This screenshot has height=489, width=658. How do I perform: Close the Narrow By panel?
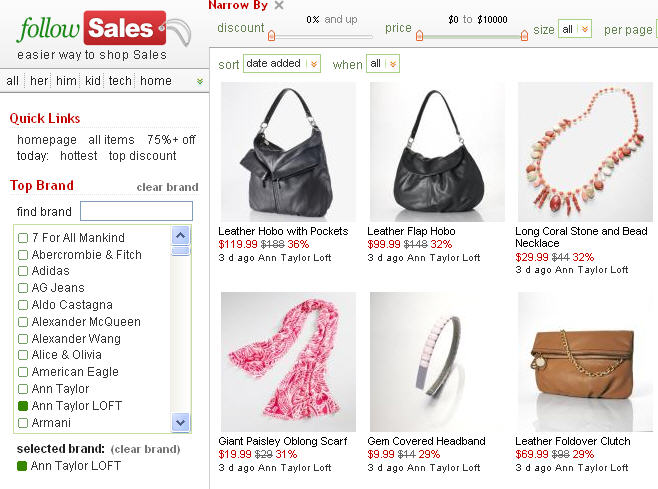click(x=279, y=5)
